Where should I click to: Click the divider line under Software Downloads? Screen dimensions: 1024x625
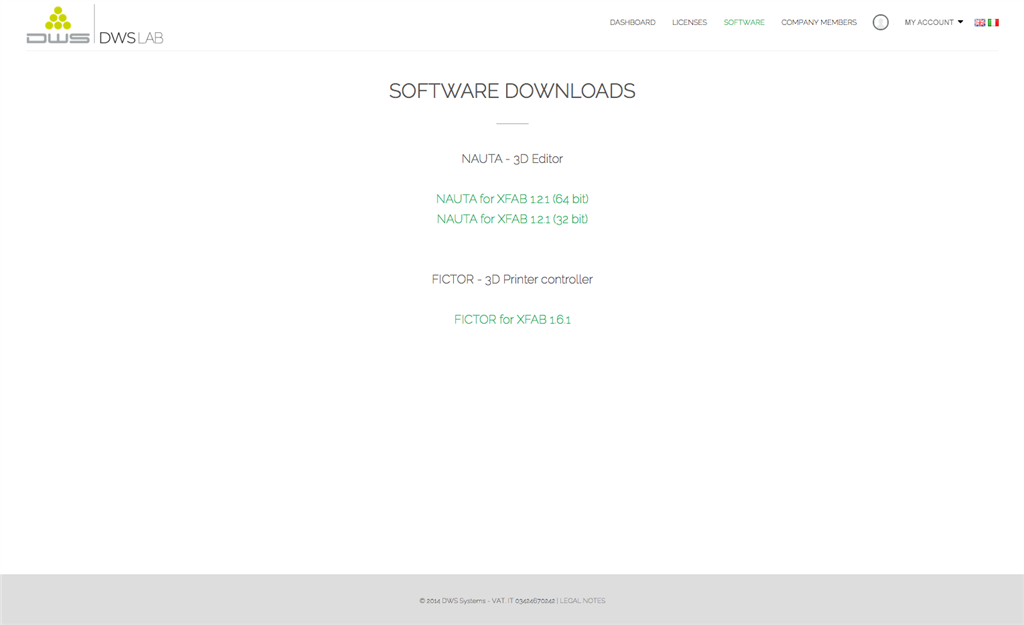pos(512,123)
